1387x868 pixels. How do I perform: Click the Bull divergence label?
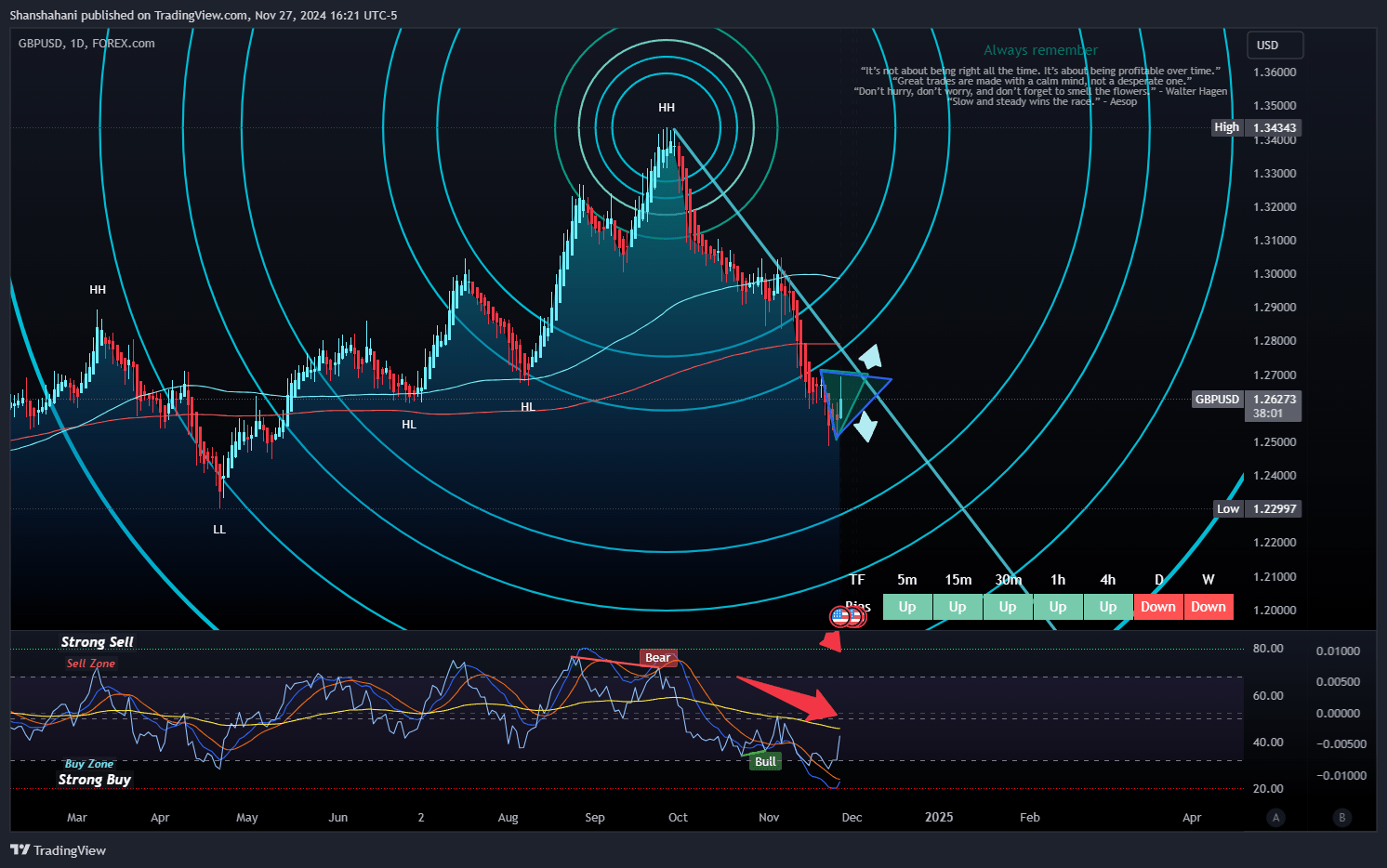[765, 761]
